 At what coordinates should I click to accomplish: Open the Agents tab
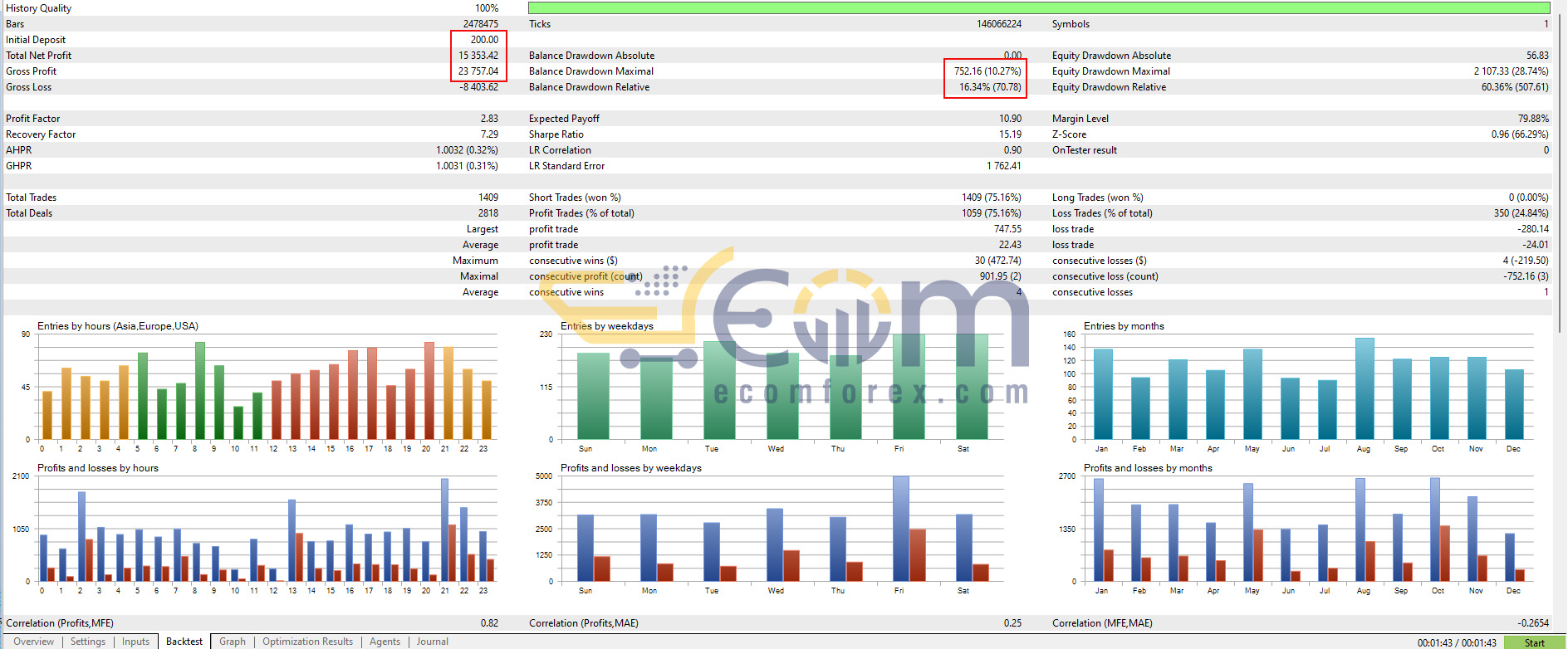coord(385,642)
